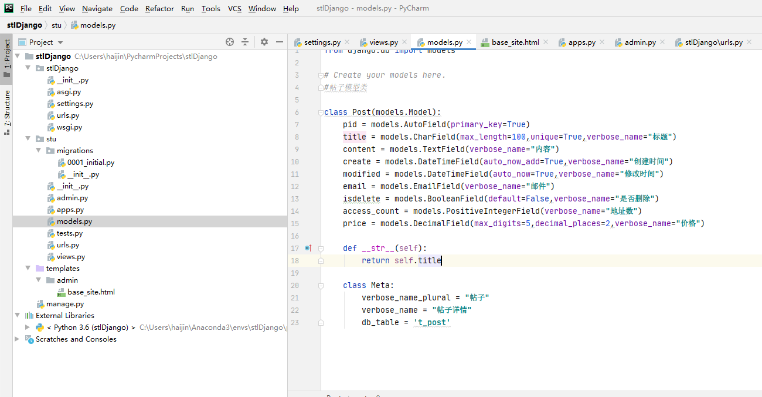The width and height of the screenshot is (762, 397).
Task: Collapse the External Libraries node
Action: click(18, 315)
